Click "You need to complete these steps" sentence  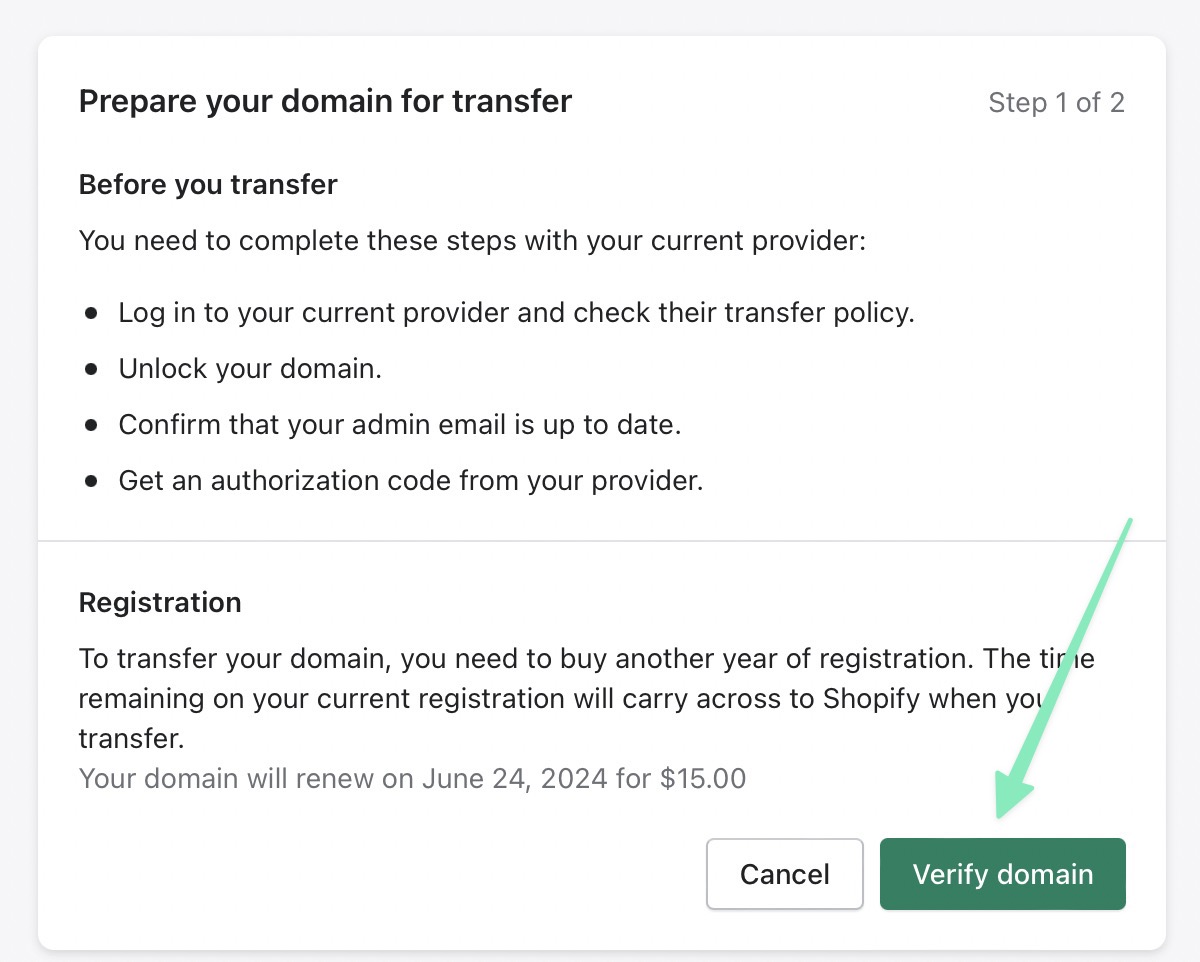(471, 241)
